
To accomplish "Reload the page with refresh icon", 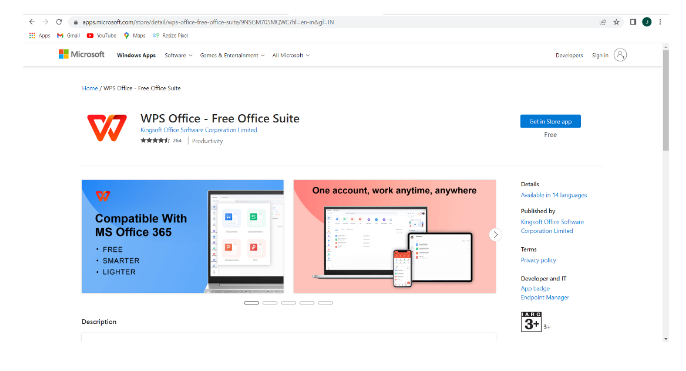I will (59, 22).
